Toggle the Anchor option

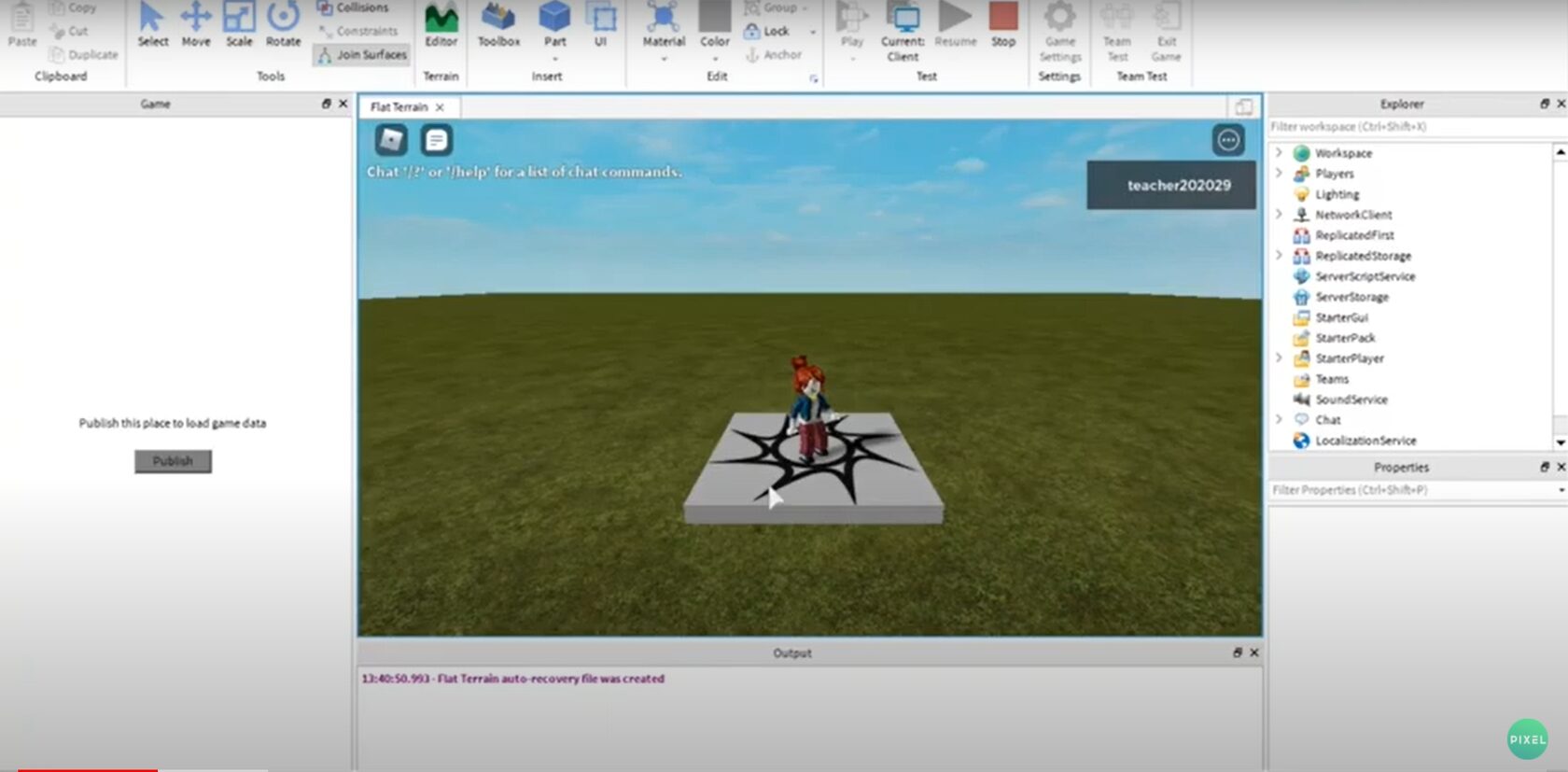pyautogui.click(x=774, y=55)
